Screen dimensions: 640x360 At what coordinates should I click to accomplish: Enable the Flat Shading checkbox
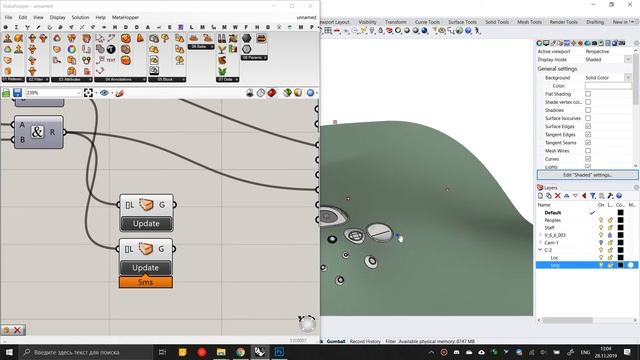588,94
